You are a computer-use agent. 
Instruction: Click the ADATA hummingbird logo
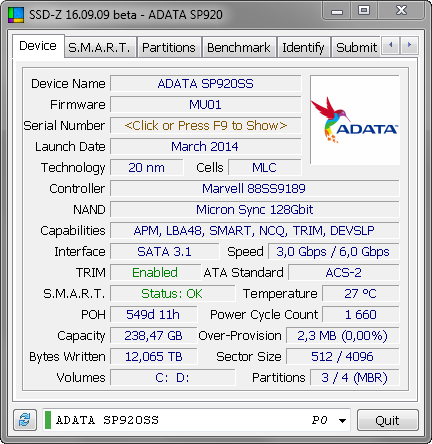[355, 120]
